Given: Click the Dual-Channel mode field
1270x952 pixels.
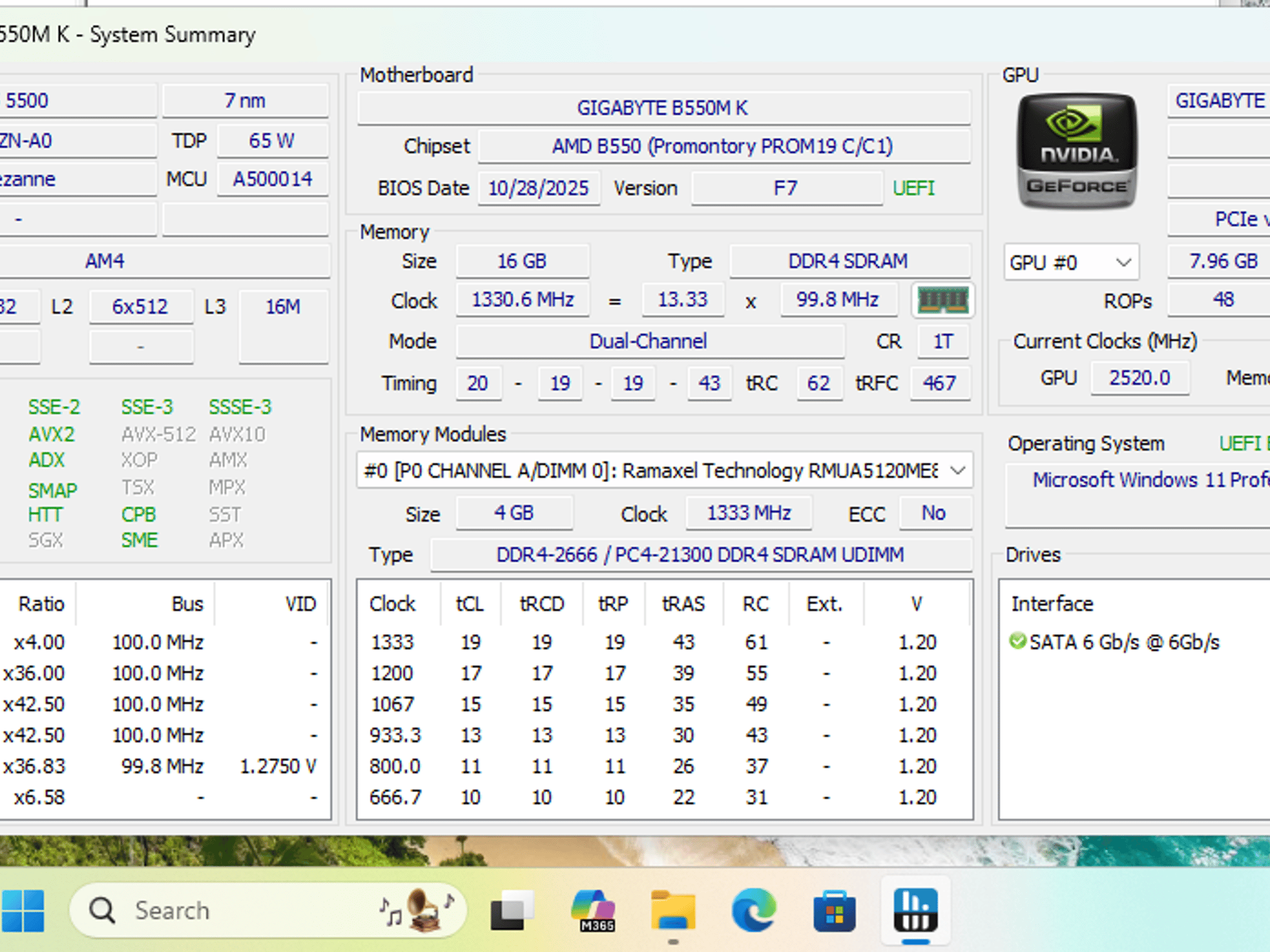Looking at the screenshot, I should (x=650, y=342).
